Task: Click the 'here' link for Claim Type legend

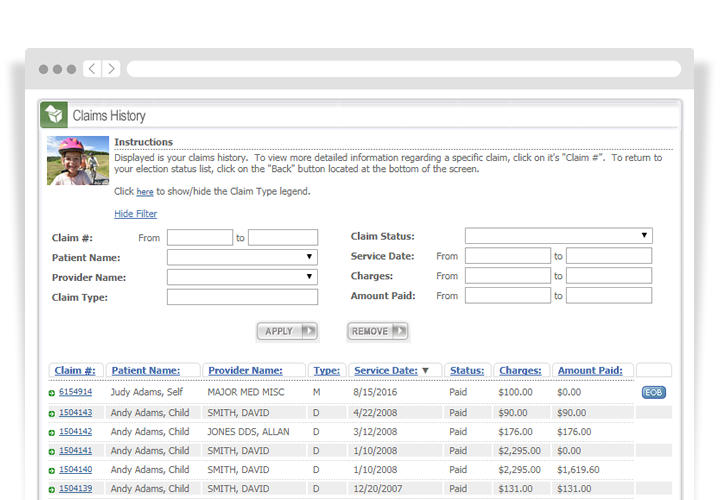Action: [145, 192]
